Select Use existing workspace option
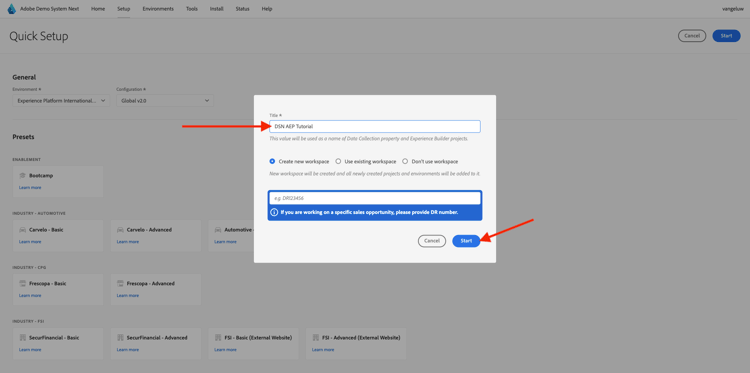Screen dimensions: 750x373 coord(338,162)
